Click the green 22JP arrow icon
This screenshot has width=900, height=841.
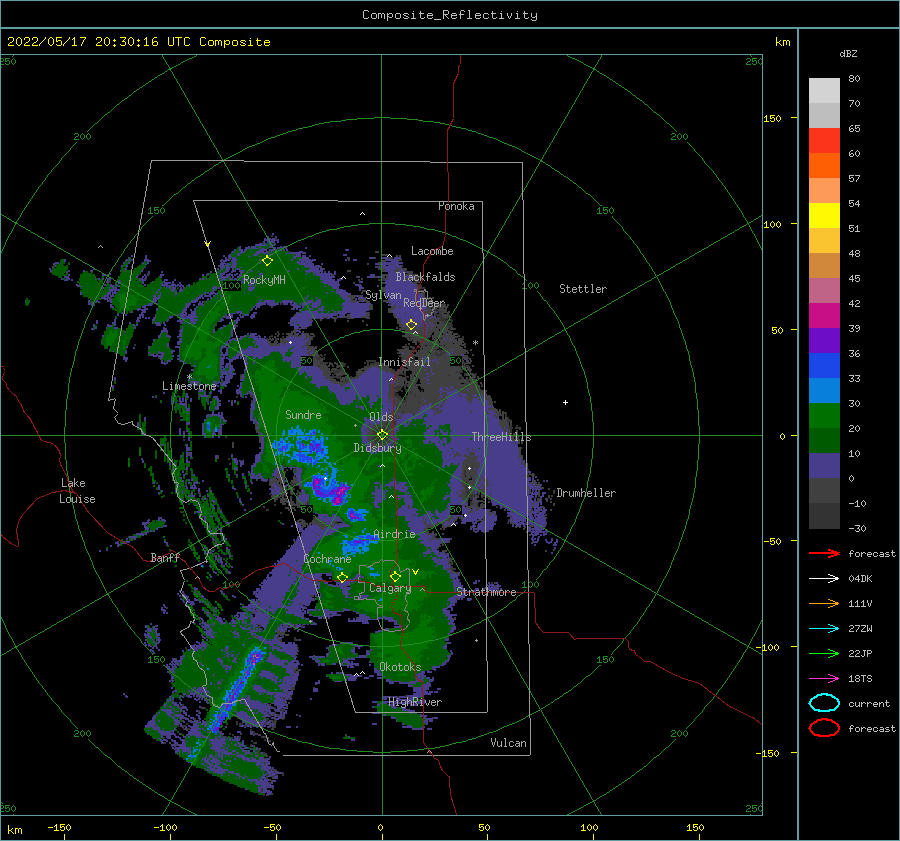[824, 653]
